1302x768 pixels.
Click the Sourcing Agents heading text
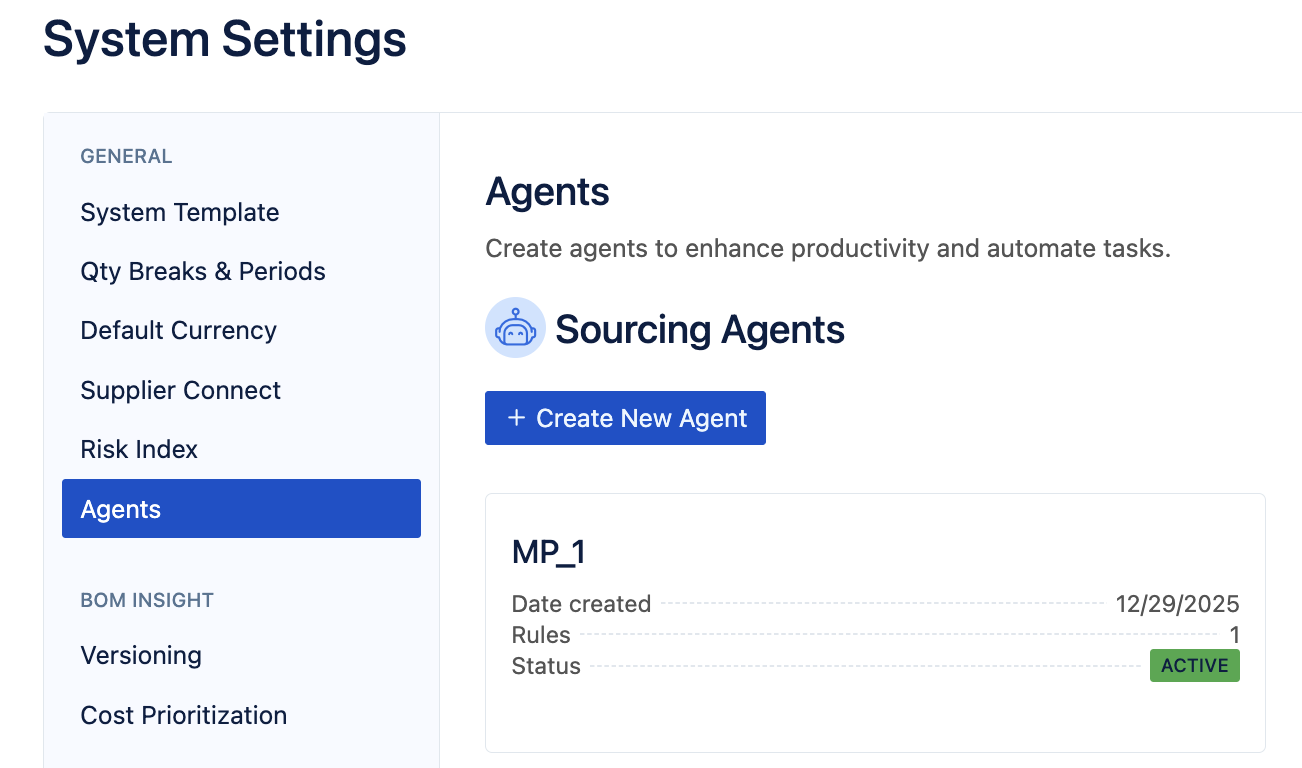700,329
